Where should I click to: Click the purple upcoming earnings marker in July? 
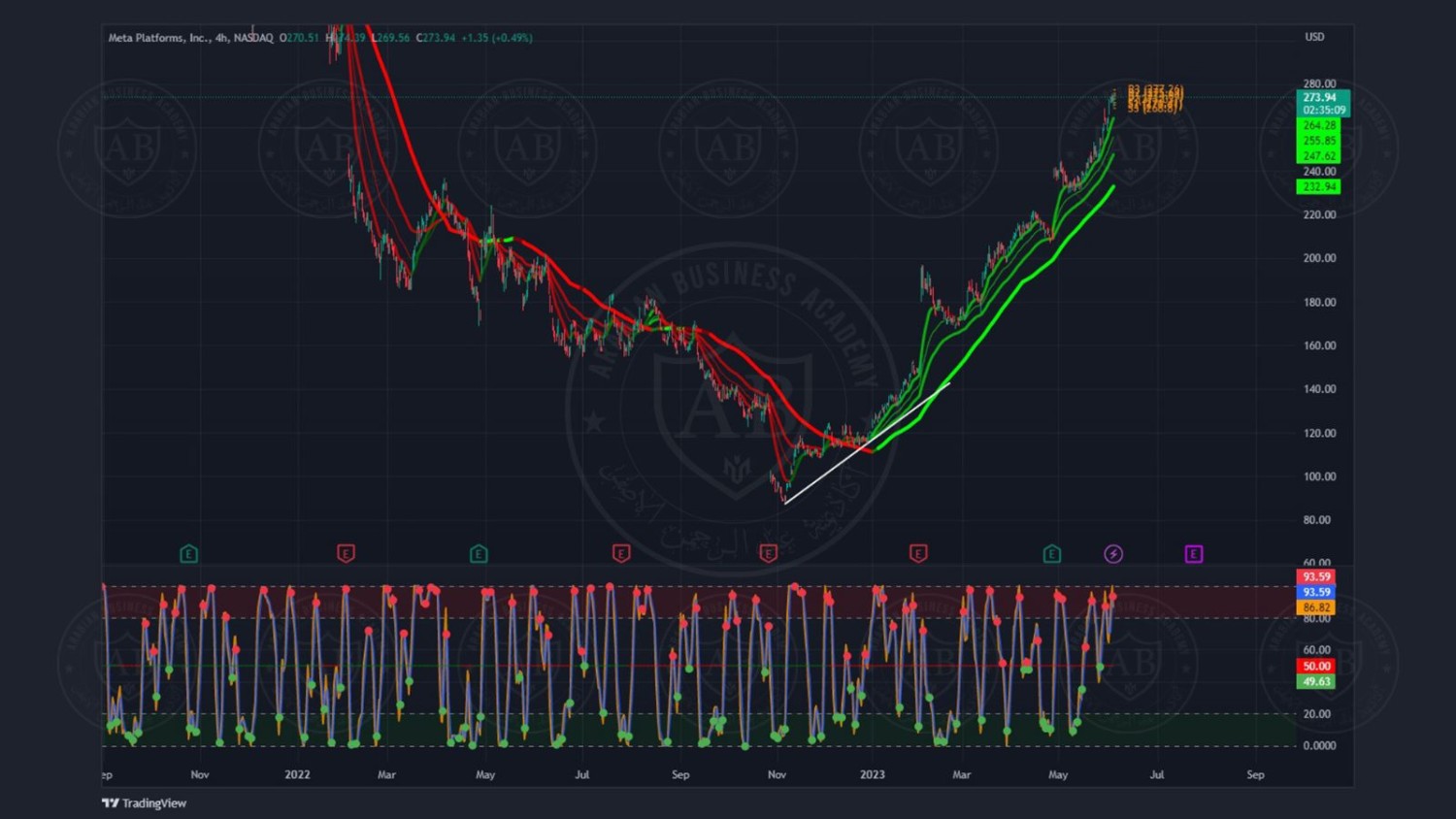[1194, 554]
